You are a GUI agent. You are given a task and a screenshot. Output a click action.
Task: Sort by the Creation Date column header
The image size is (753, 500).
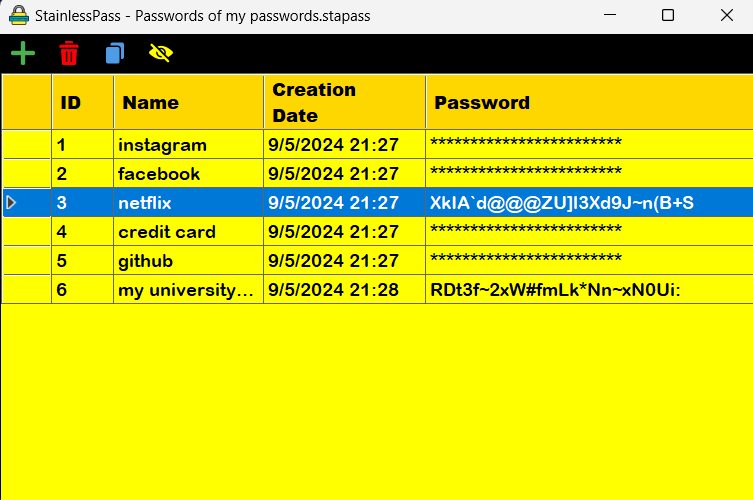tap(344, 102)
